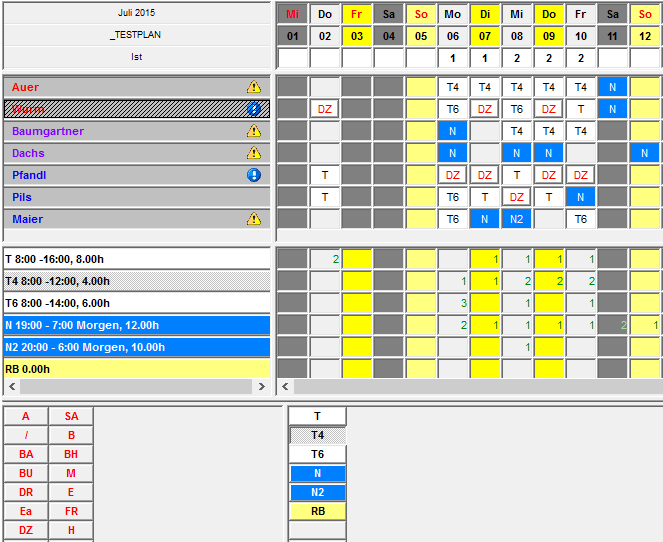Click the N2 cell in Maier's row
Image resolution: width=663 pixels, height=542 pixels.
tap(517, 219)
